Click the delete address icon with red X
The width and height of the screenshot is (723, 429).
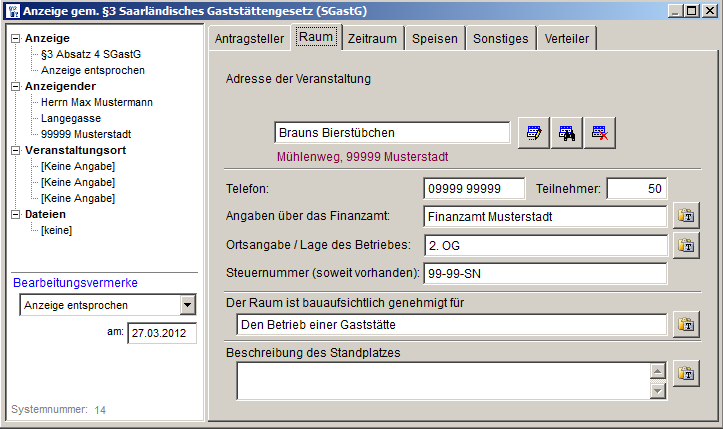600,133
